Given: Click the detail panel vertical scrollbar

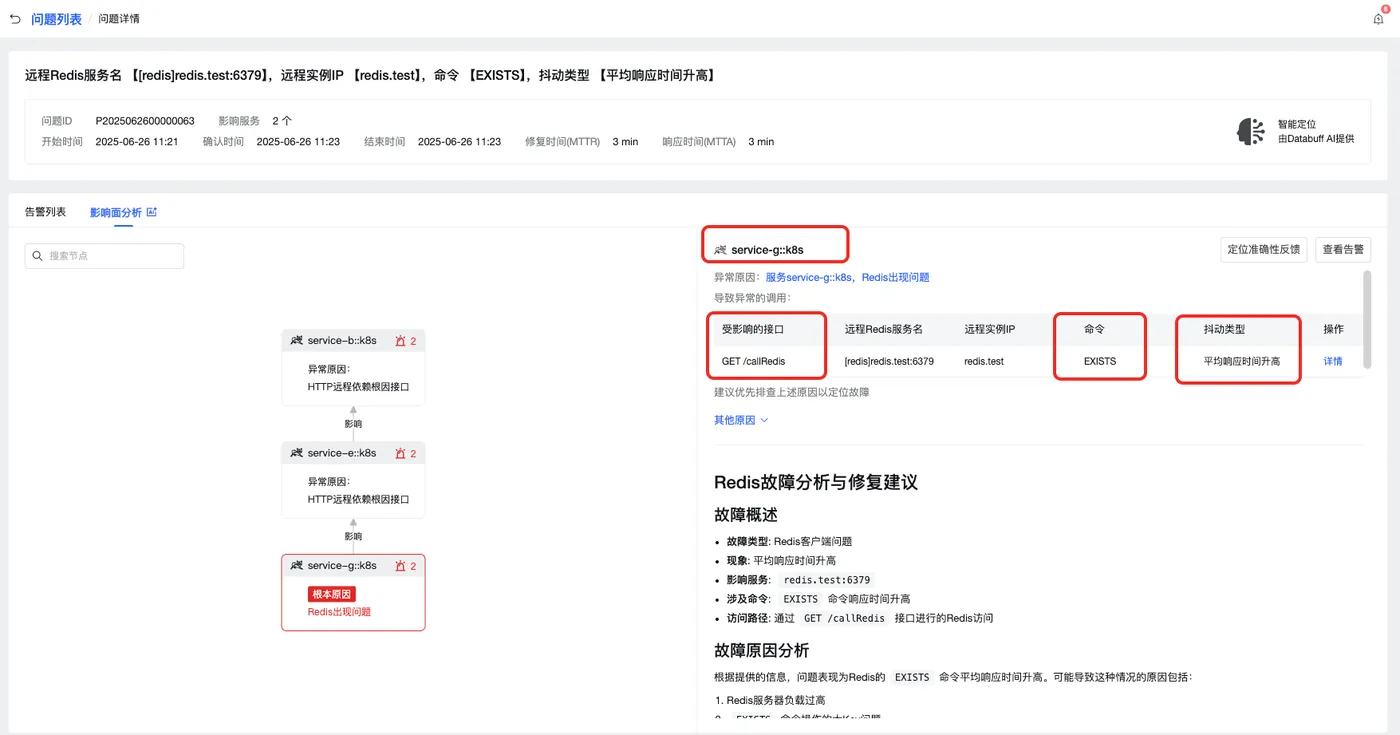Looking at the screenshot, I should [1367, 320].
